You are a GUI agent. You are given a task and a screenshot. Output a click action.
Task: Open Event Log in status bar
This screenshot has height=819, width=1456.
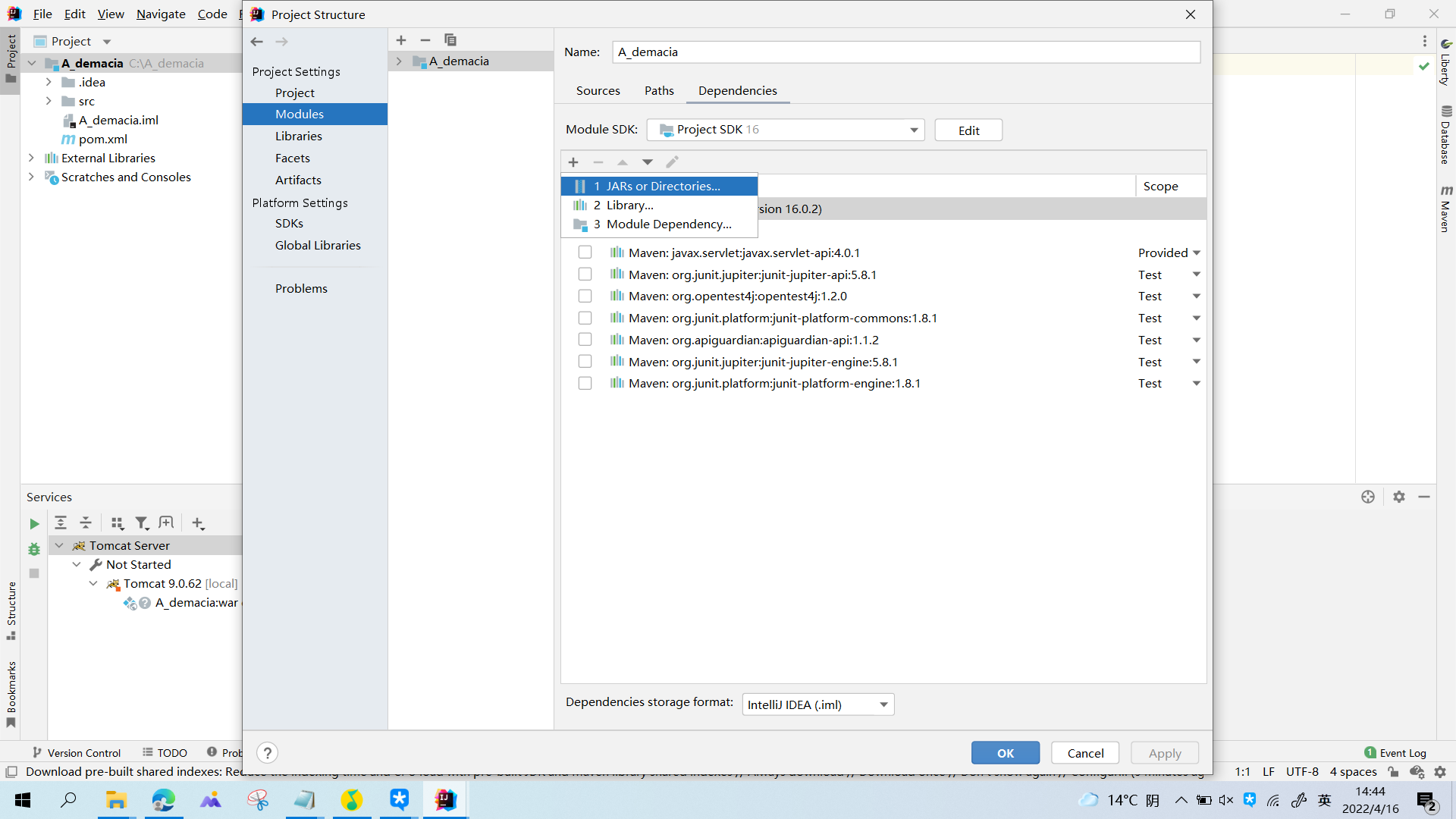click(x=1395, y=753)
